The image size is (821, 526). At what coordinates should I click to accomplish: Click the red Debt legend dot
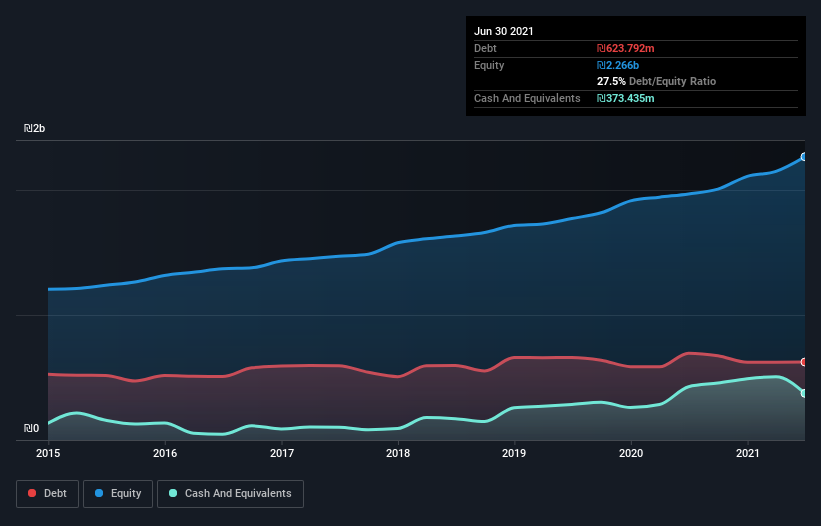pyautogui.click(x=32, y=493)
